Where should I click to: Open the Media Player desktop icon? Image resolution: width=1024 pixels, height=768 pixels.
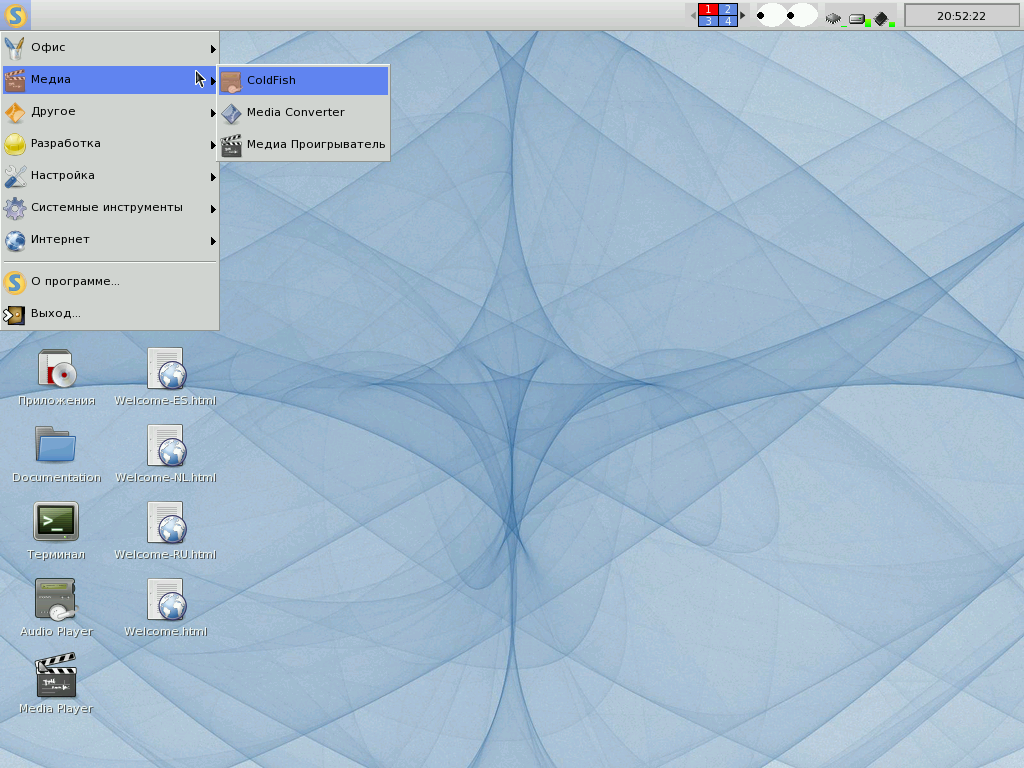[56, 676]
